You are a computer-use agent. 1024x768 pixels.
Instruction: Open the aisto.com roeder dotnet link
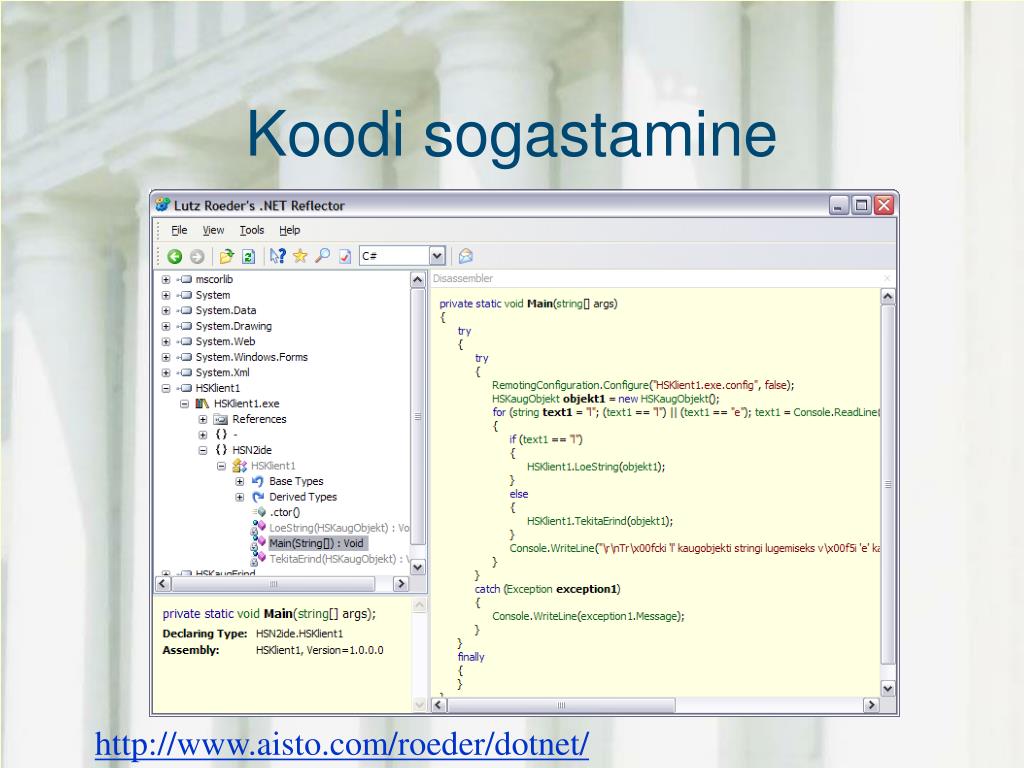pos(342,744)
